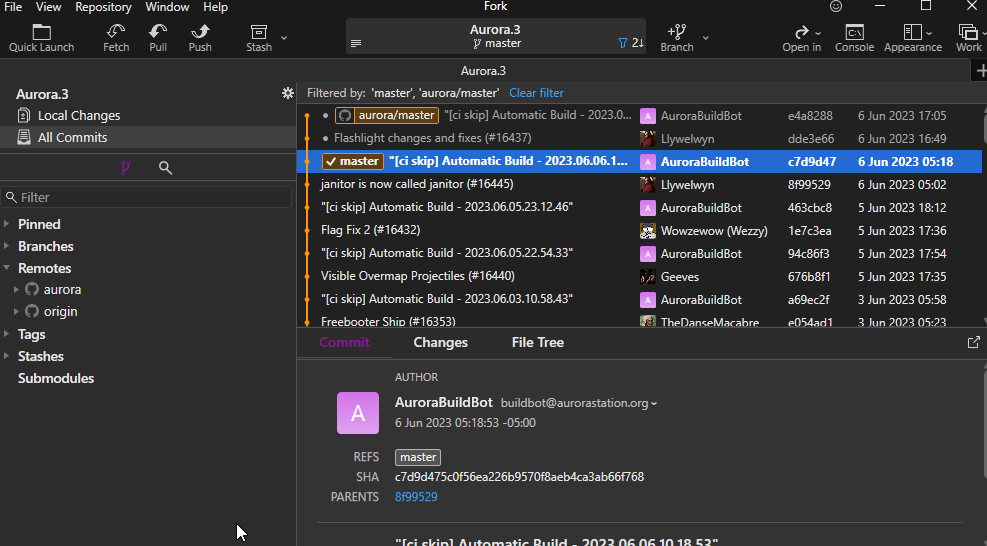Click the commit list vertical scrollbar

click(984, 126)
